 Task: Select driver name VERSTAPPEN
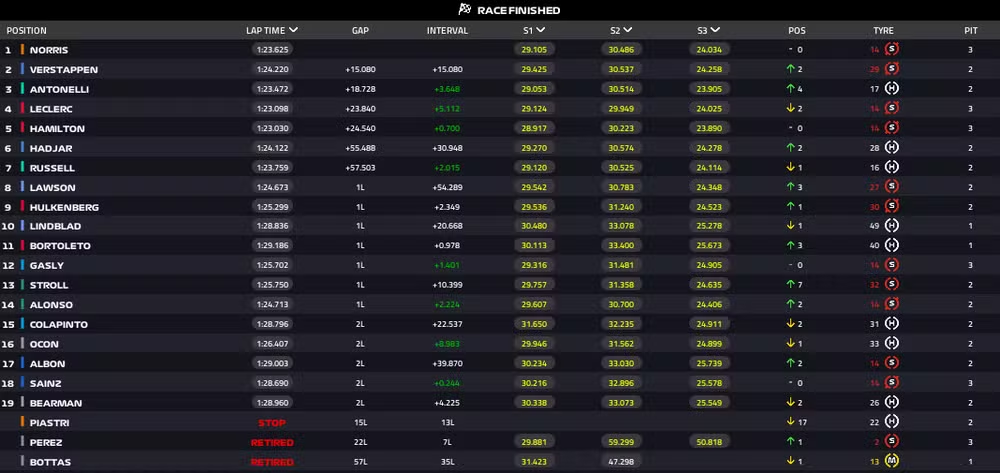pos(64,69)
